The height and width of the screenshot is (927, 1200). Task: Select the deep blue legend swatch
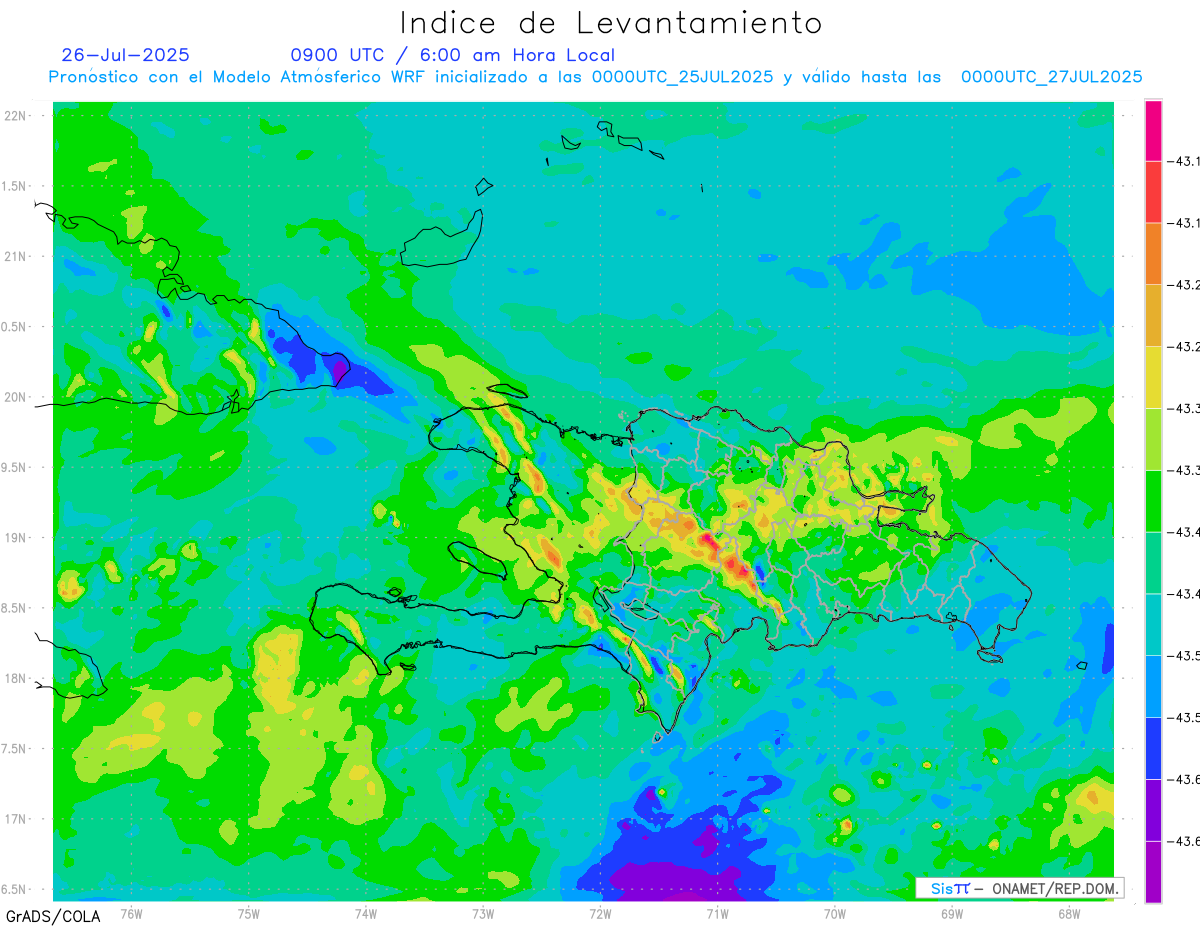click(1153, 748)
